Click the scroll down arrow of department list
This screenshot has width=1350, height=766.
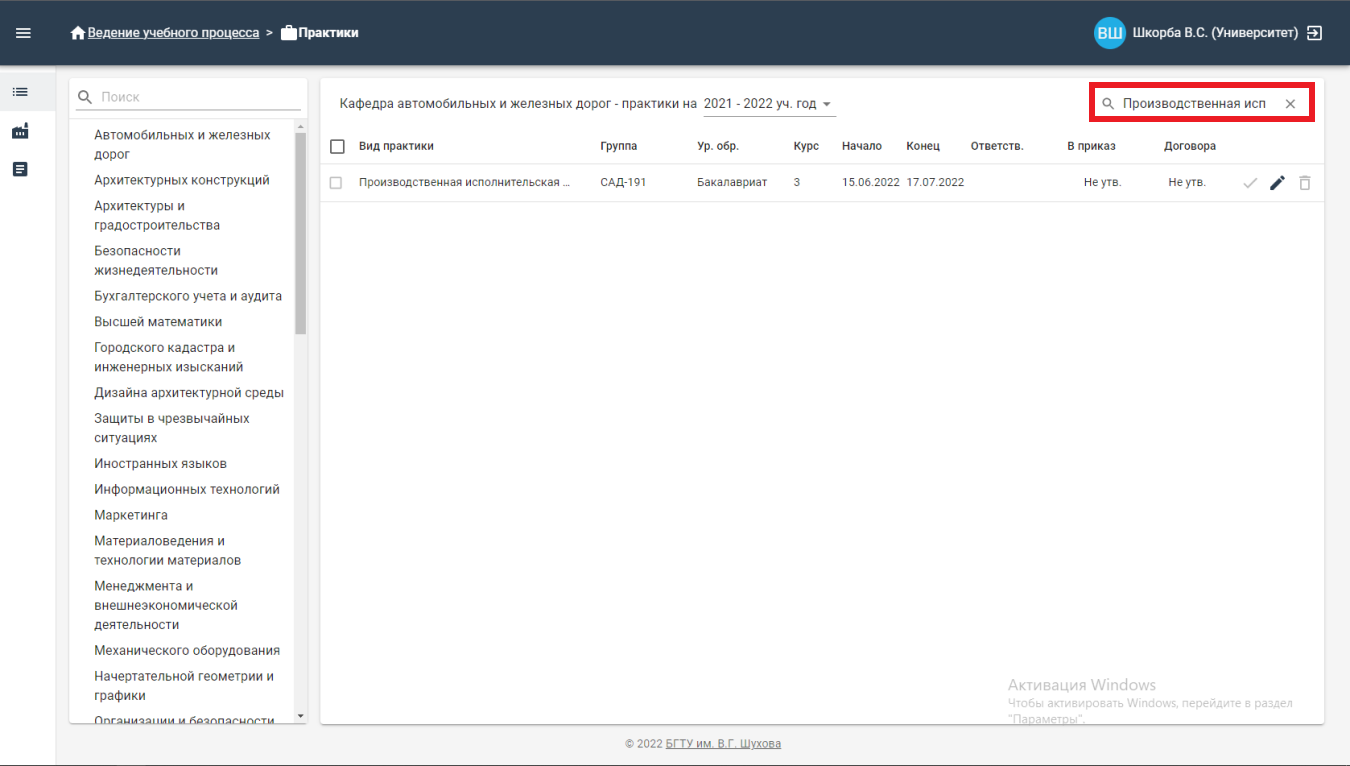pos(301,716)
